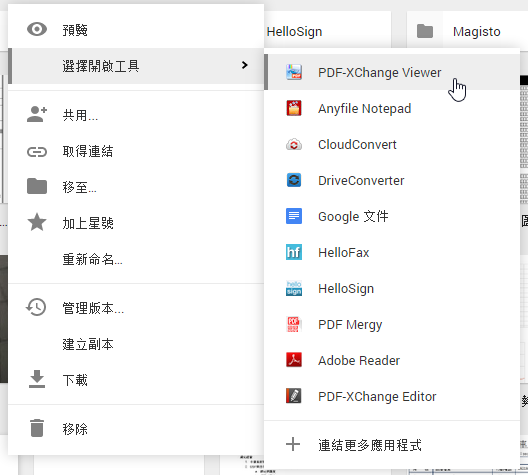Open with PDF-XChange Editor
528x475 pixels.
(392, 396)
